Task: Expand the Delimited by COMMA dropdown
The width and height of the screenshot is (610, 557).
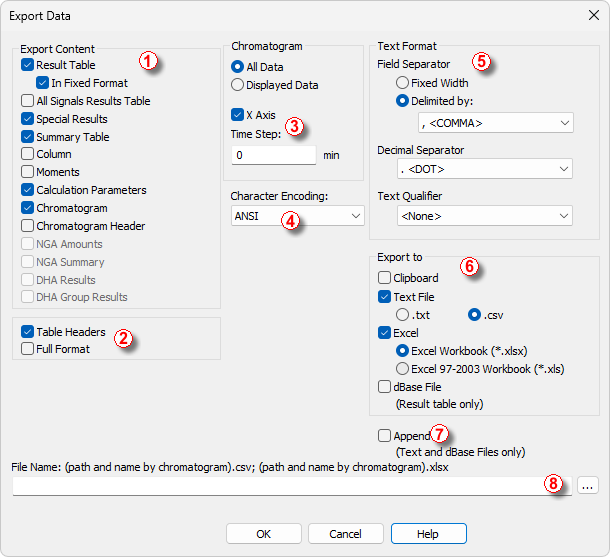Action: (x=496, y=123)
